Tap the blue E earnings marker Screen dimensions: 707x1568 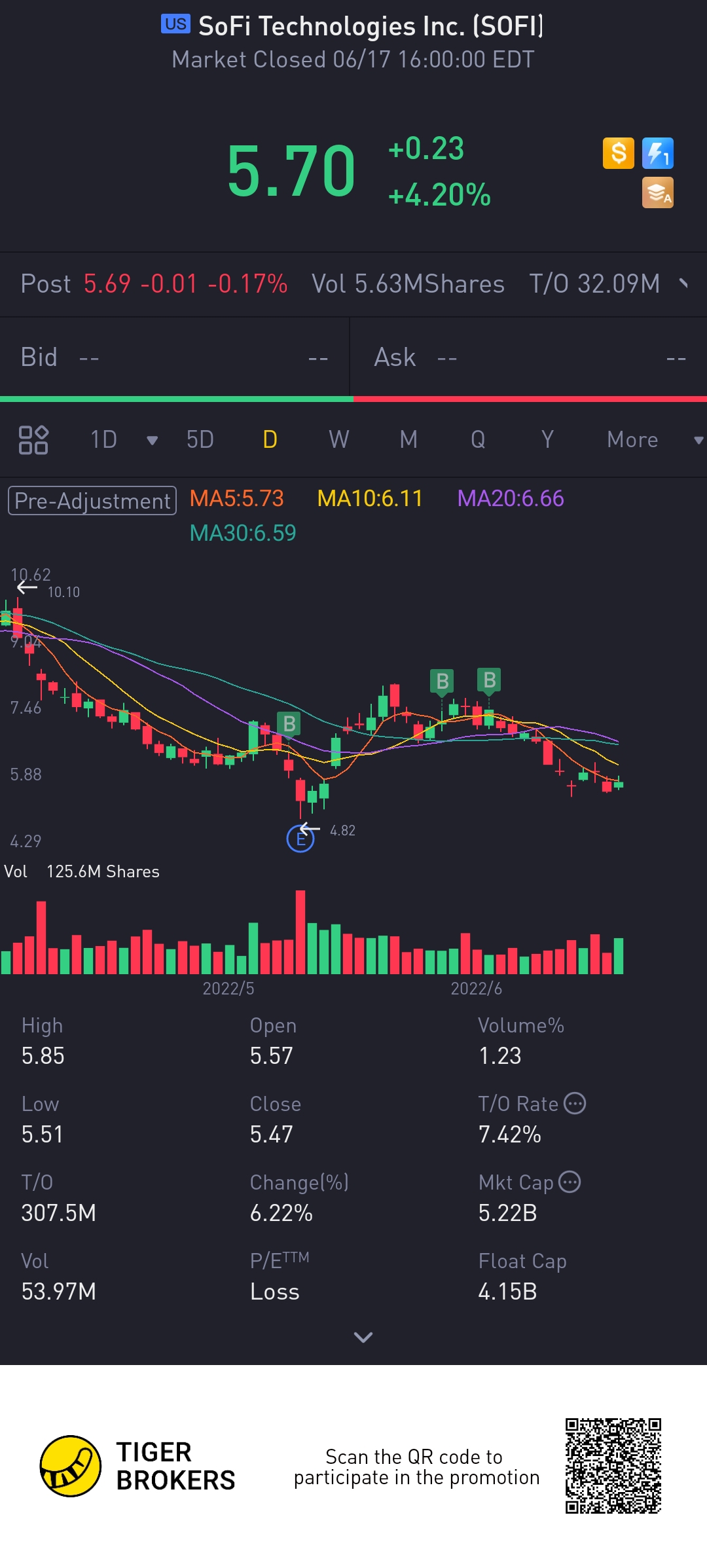pyautogui.click(x=300, y=839)
